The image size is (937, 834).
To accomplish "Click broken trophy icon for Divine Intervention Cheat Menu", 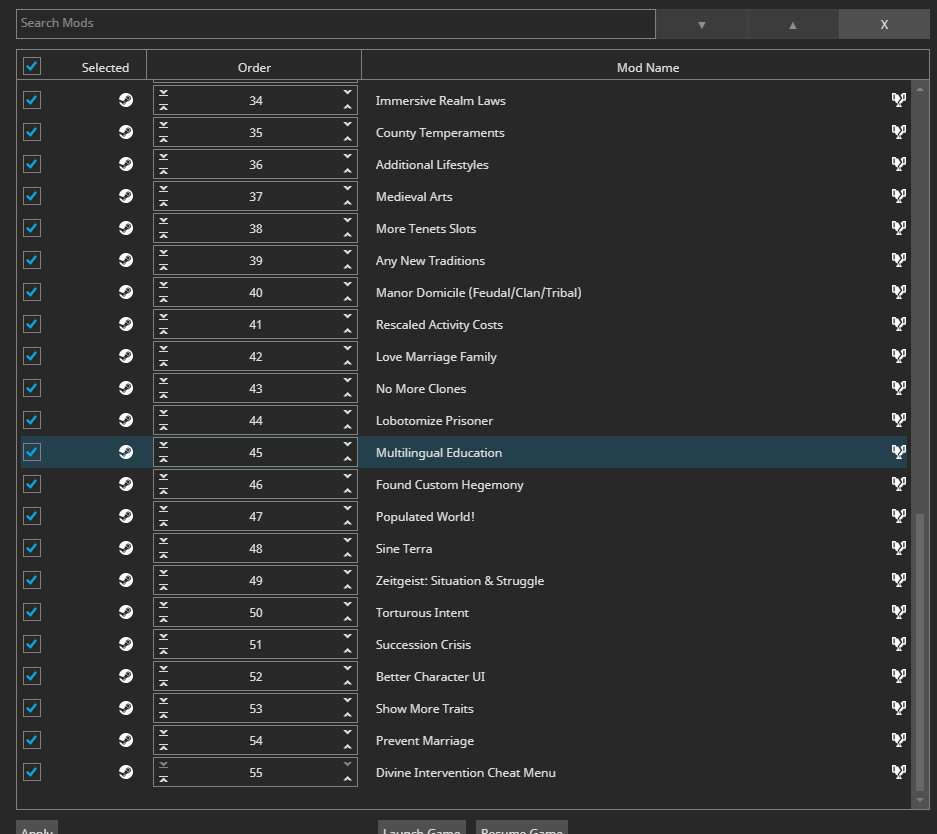I will click(898, 772).
